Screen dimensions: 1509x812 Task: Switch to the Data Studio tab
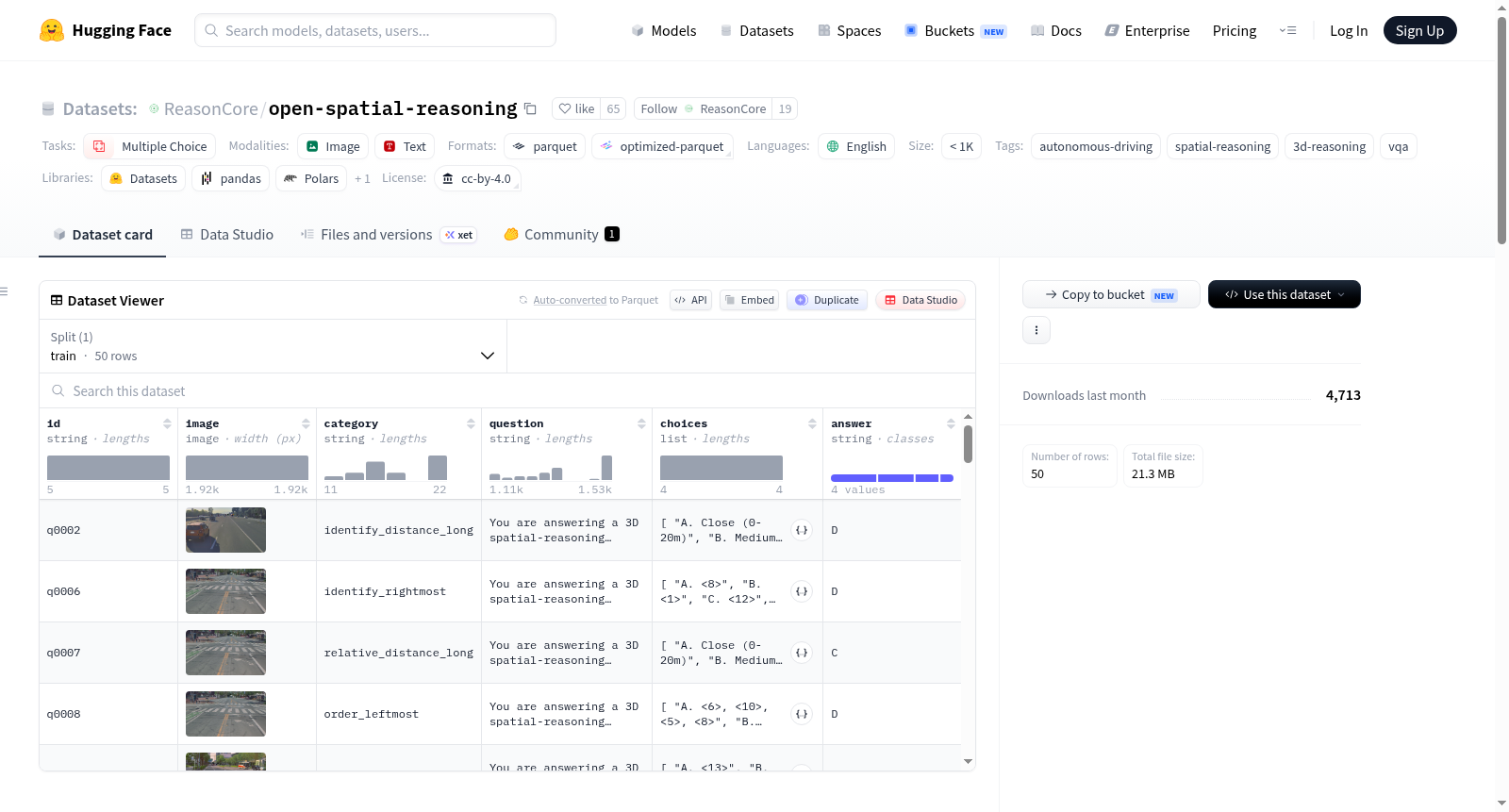tap(227, 235)
